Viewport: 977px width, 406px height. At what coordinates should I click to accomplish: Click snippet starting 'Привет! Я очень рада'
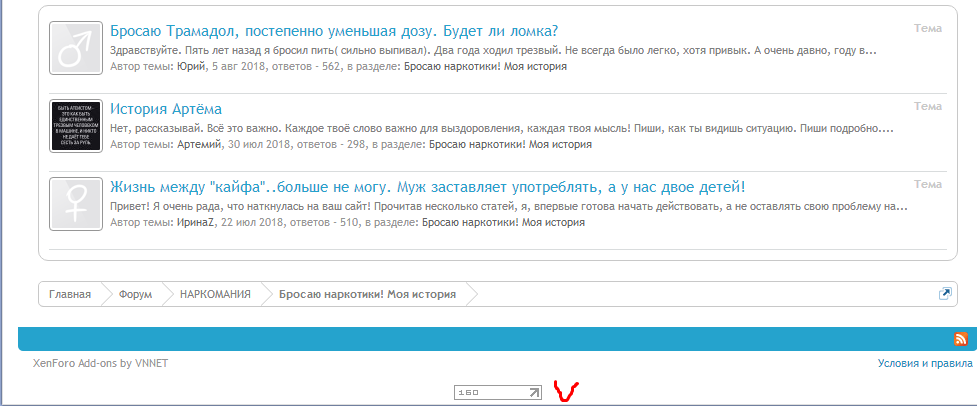(x=508, y=207)
